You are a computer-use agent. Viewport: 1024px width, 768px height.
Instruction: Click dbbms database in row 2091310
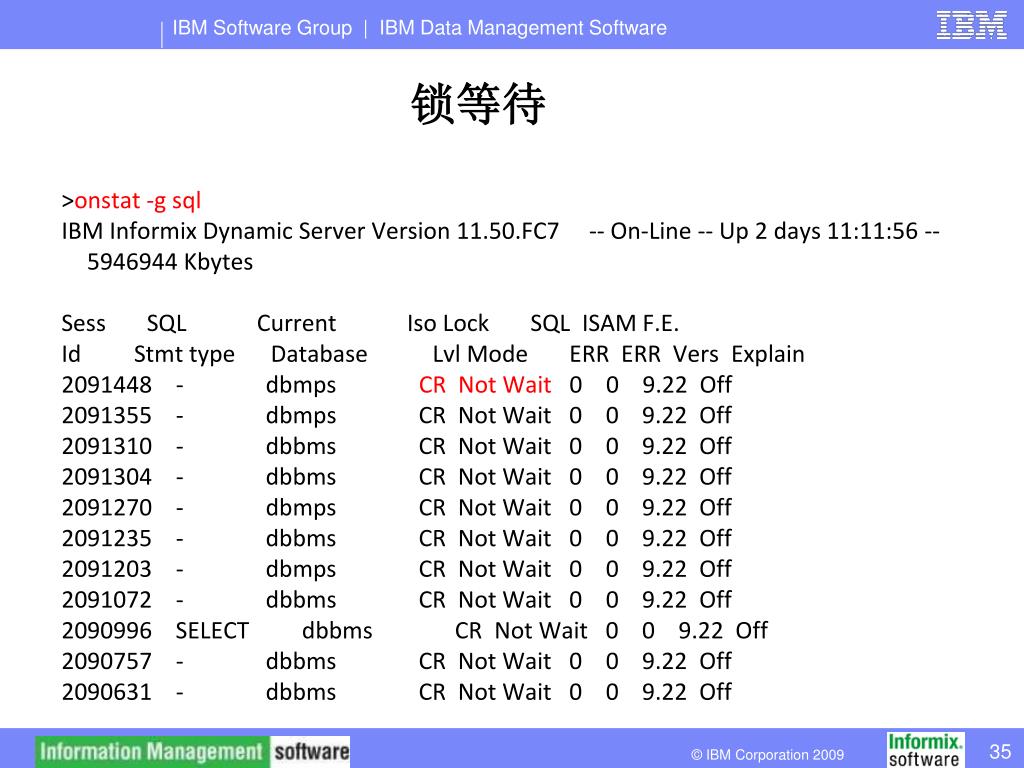point(300,446)
